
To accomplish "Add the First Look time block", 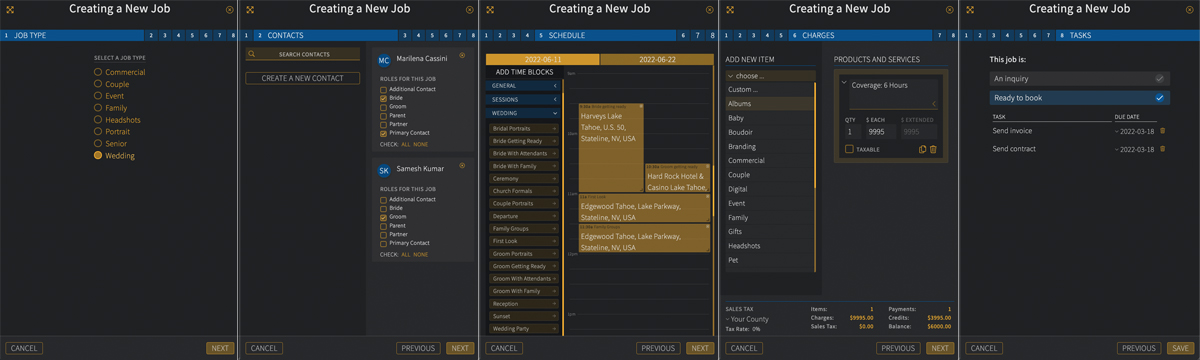I will 524,241.
